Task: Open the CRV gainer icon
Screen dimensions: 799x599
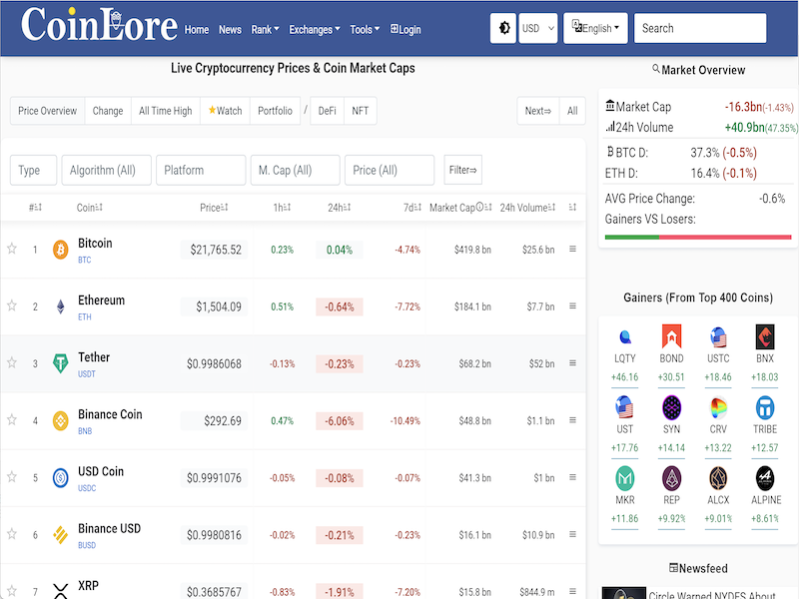Action: coord(718,407)
